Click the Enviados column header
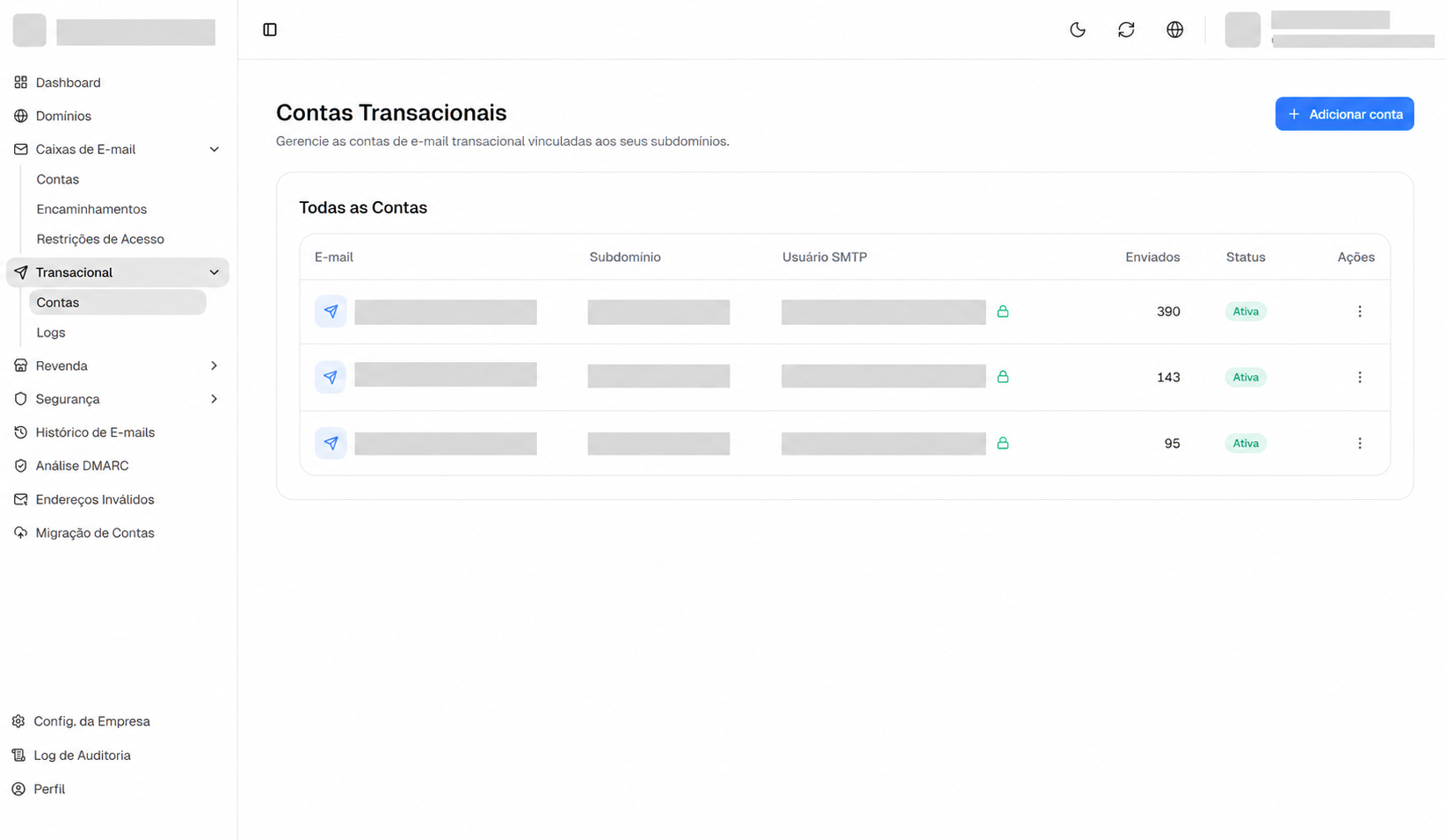This screenshot has height=840, width=1446. (1152, 257)
